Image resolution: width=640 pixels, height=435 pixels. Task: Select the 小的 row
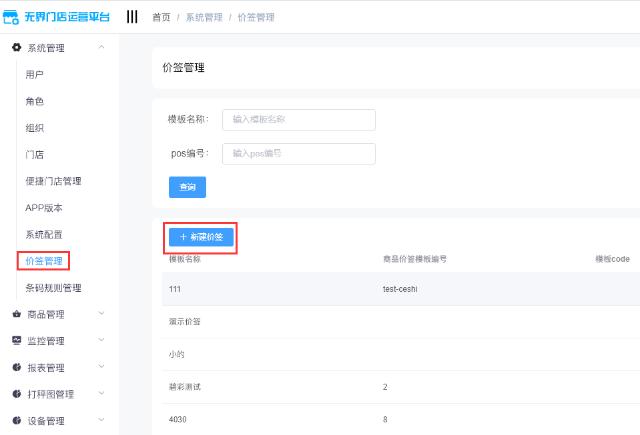[401, 354]
